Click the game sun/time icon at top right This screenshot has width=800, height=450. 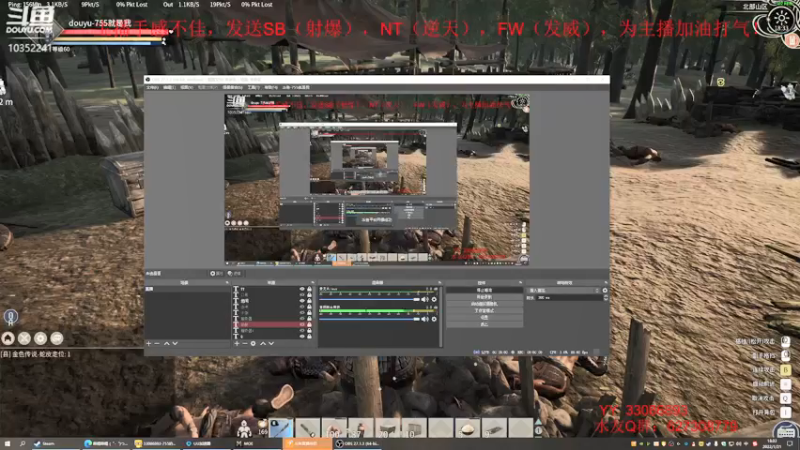[781, 19]
